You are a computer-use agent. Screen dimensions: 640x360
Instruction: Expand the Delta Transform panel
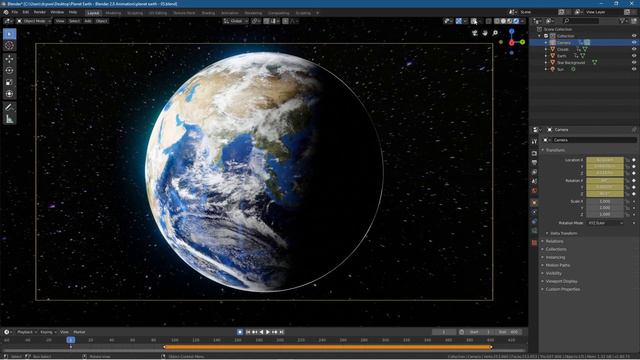pyautogui.click(x=563, y=233)
